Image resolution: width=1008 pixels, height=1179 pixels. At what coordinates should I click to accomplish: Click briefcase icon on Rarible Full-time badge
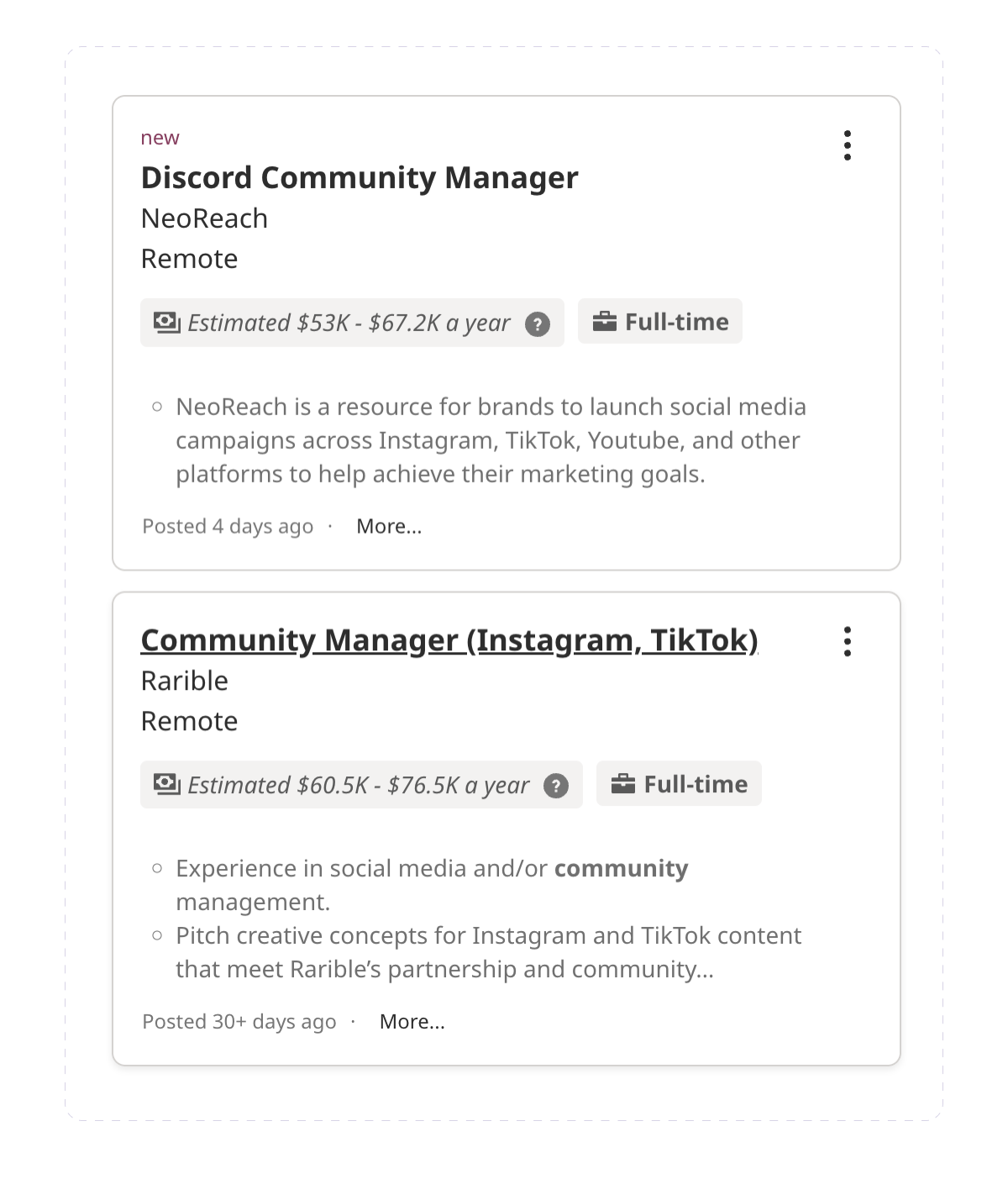(x=623, y=783)
